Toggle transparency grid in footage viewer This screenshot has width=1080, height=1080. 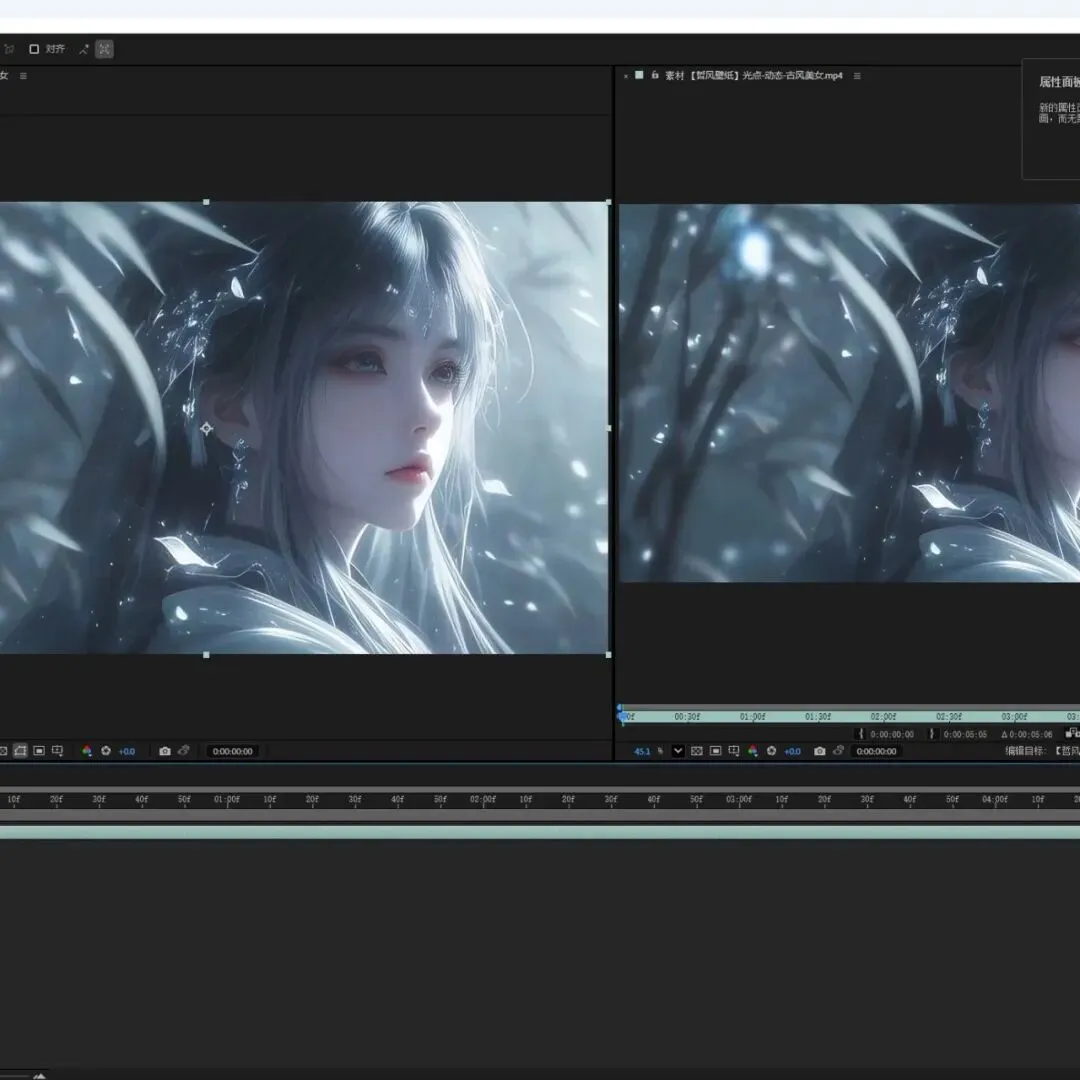coord(697,751)
